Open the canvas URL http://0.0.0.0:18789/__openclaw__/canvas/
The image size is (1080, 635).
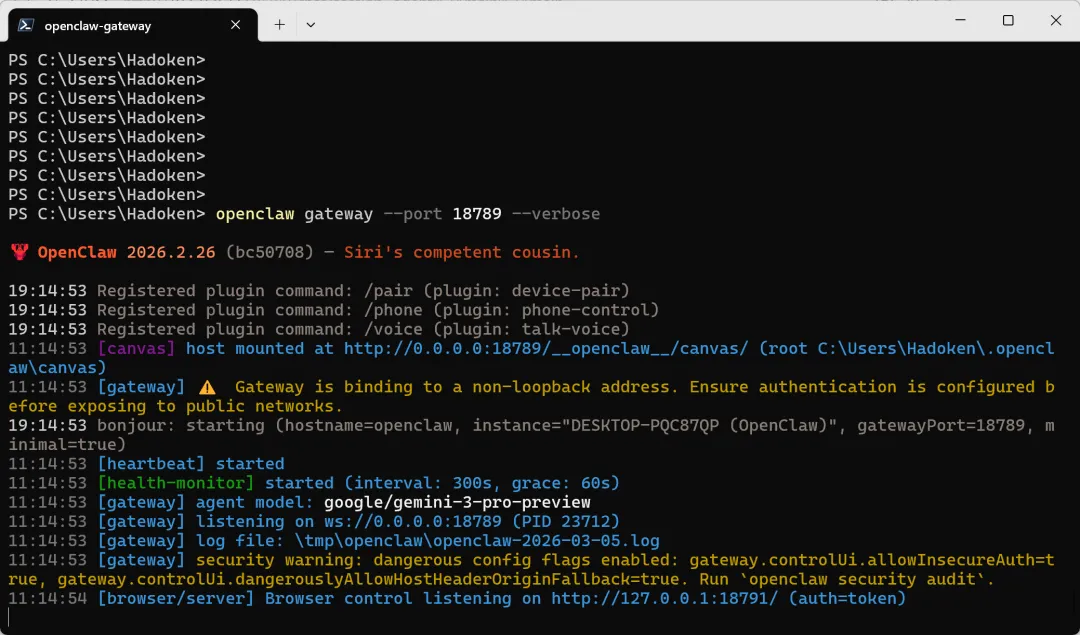coord(546,348)
